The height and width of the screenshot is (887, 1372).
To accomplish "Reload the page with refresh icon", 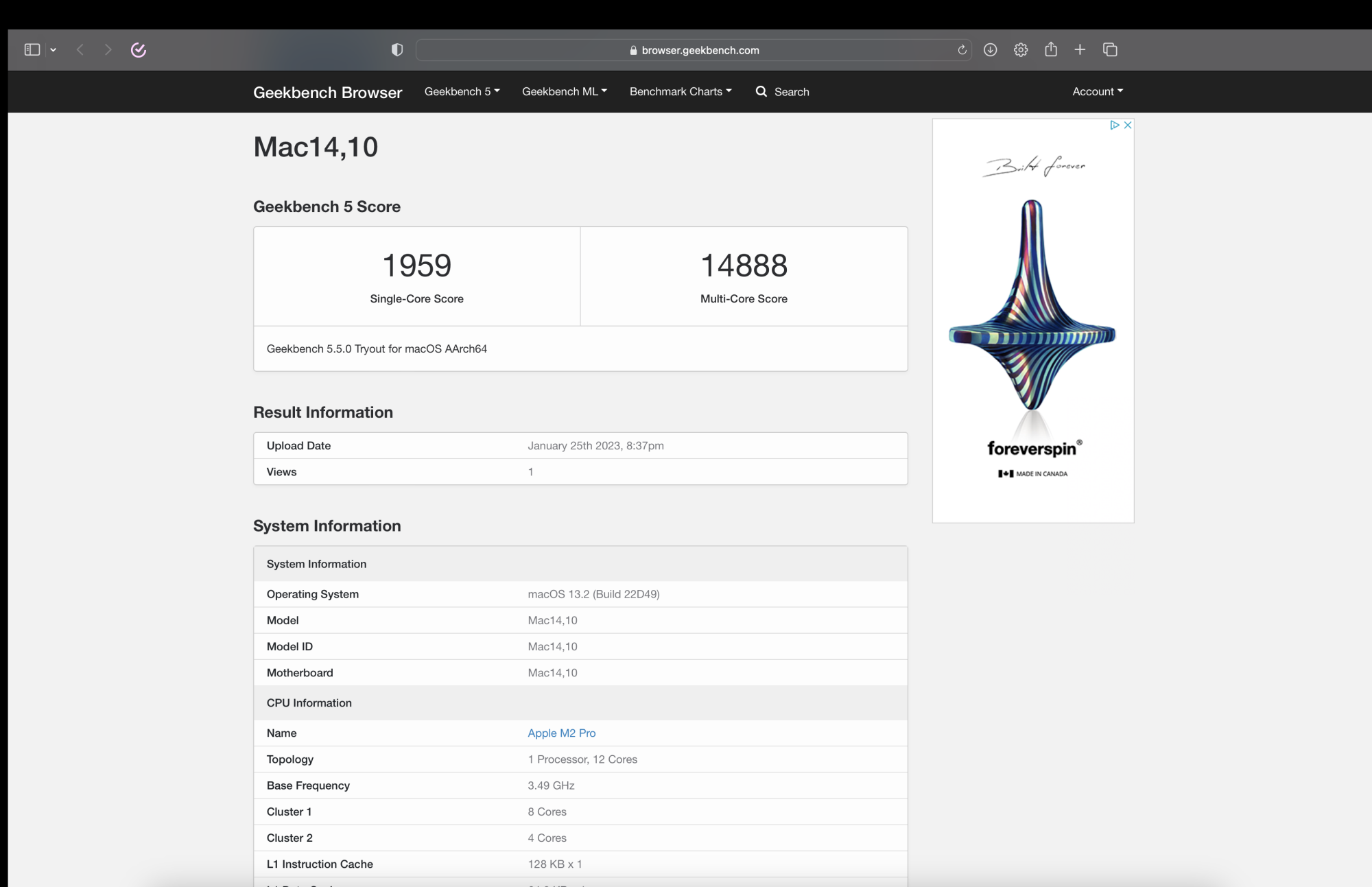I will click(962, 49).
